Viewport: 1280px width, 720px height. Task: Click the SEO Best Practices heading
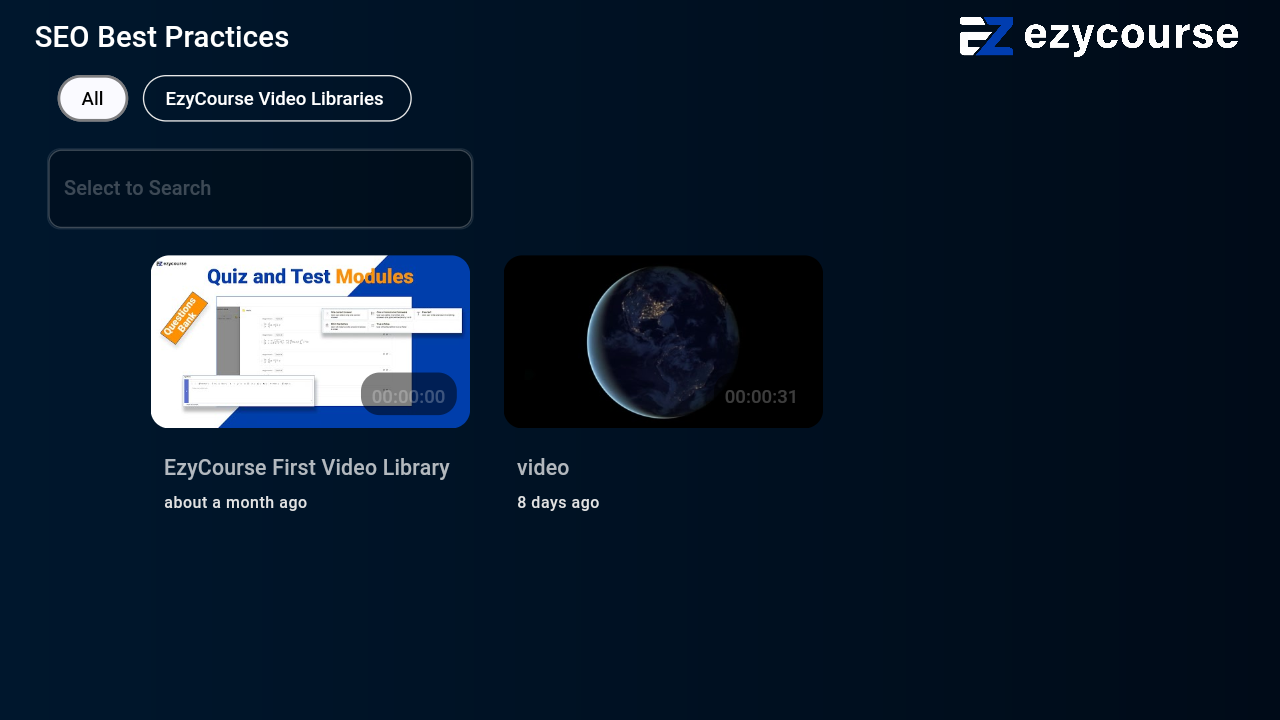(x=162, y=37)
